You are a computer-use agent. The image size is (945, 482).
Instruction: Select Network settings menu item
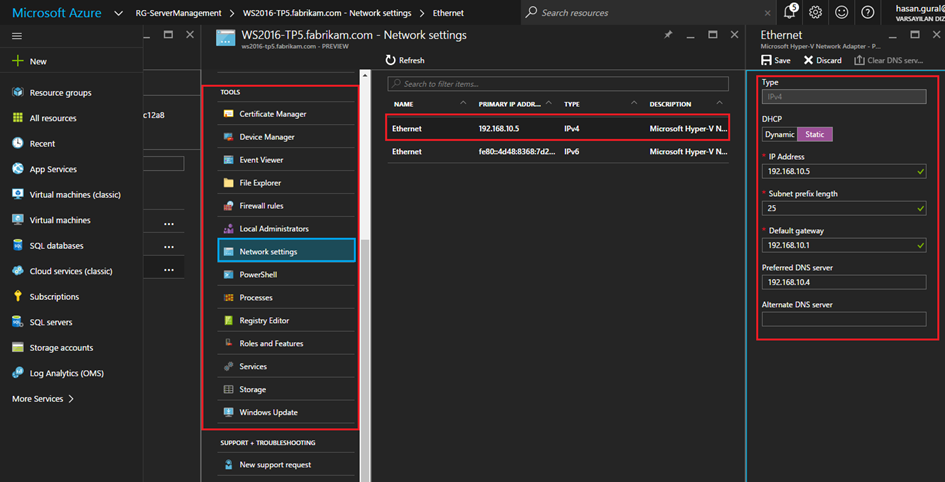[286, 251]
